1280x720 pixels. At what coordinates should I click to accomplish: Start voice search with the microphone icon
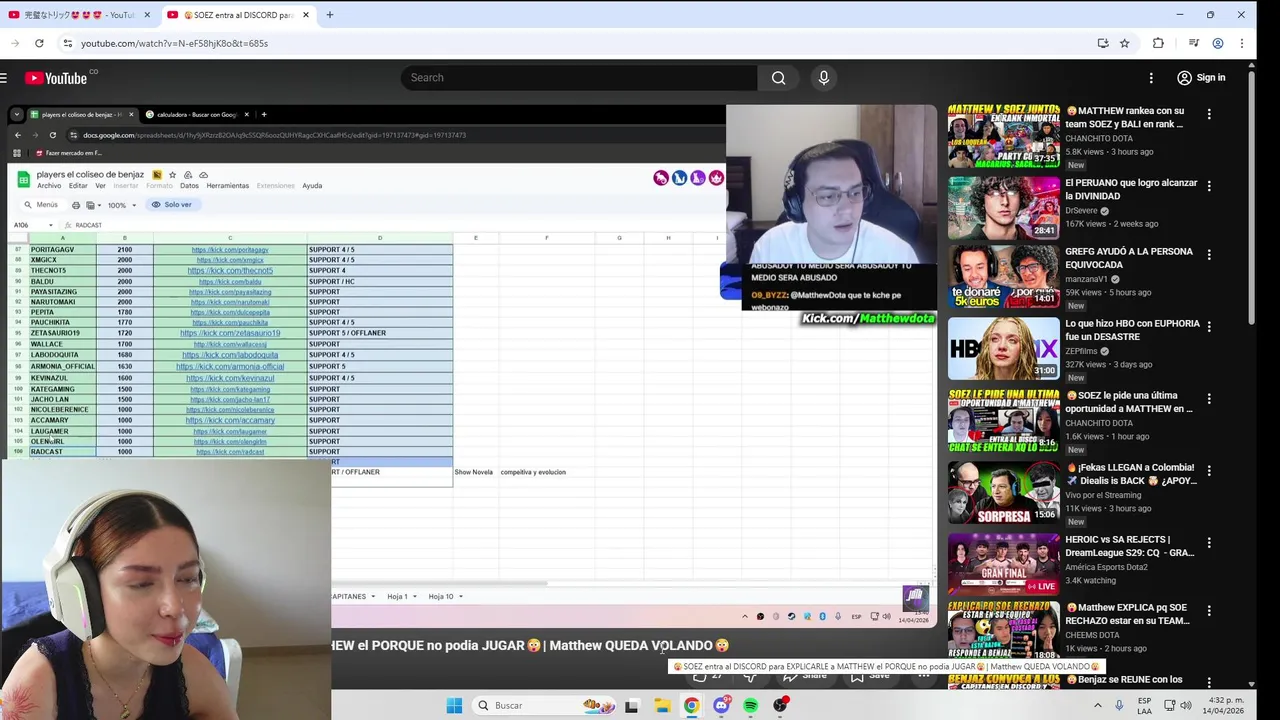tap(824, 78)
